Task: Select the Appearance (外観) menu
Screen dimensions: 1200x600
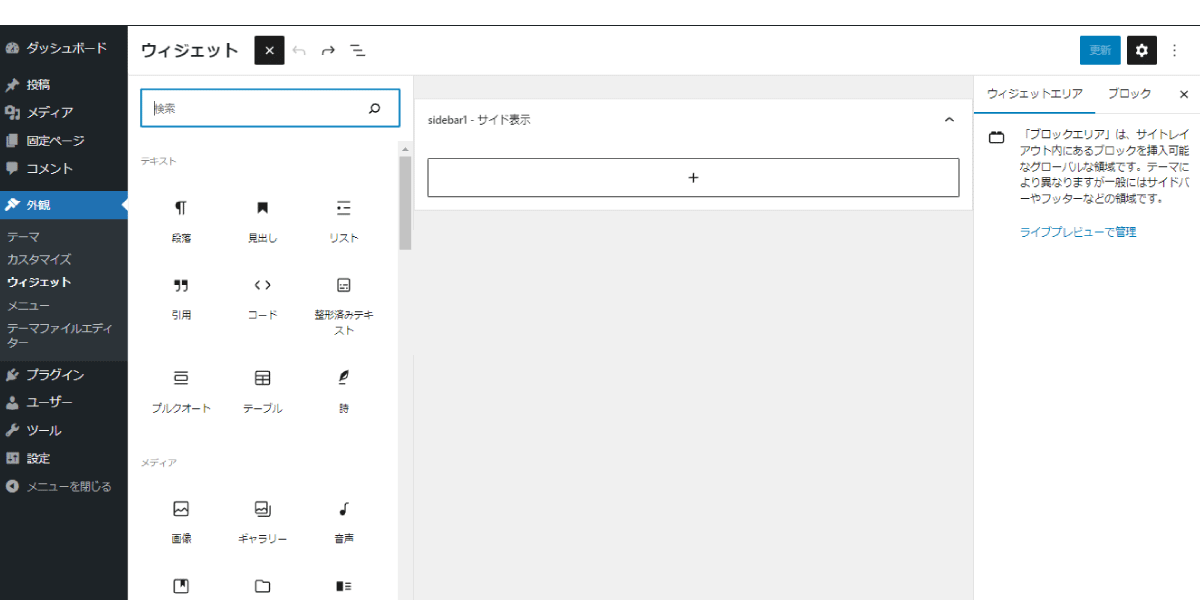Action: point(64,205)
